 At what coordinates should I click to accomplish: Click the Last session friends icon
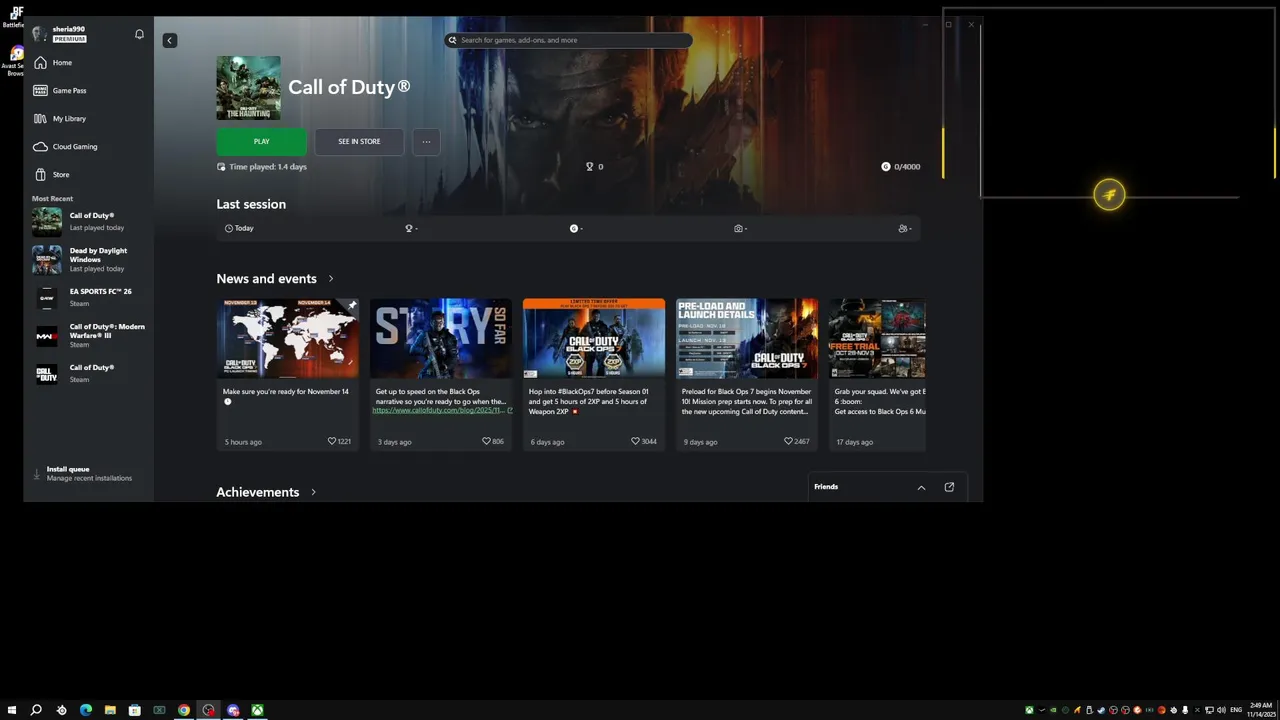coord(903,228)
